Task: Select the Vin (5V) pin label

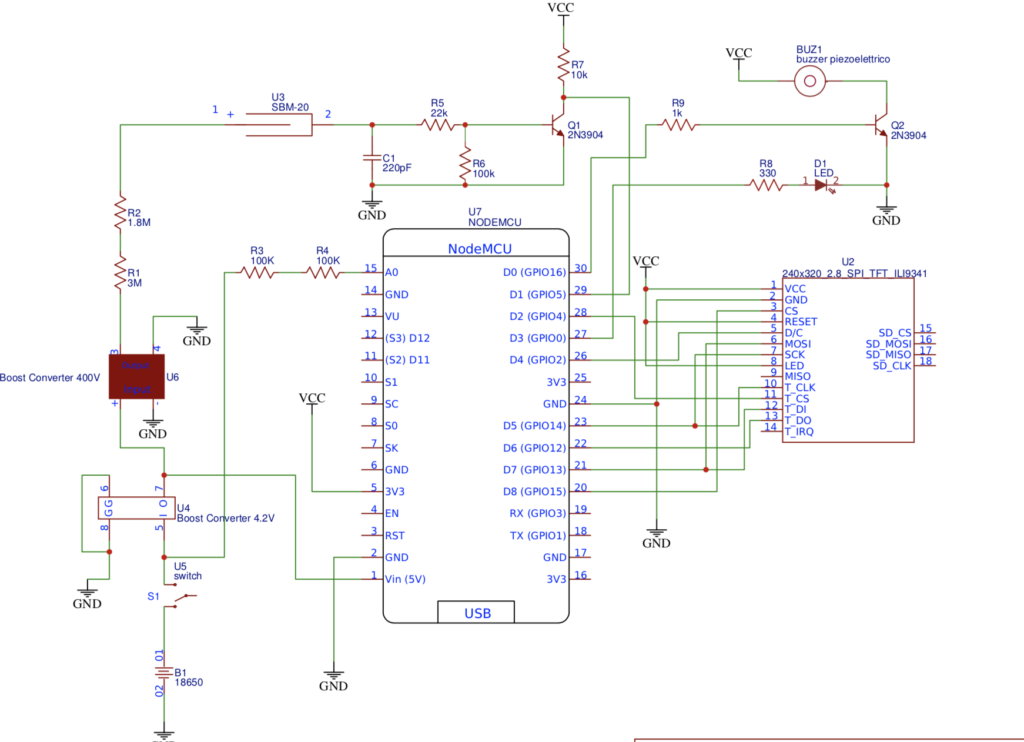Action: [405, 579]
